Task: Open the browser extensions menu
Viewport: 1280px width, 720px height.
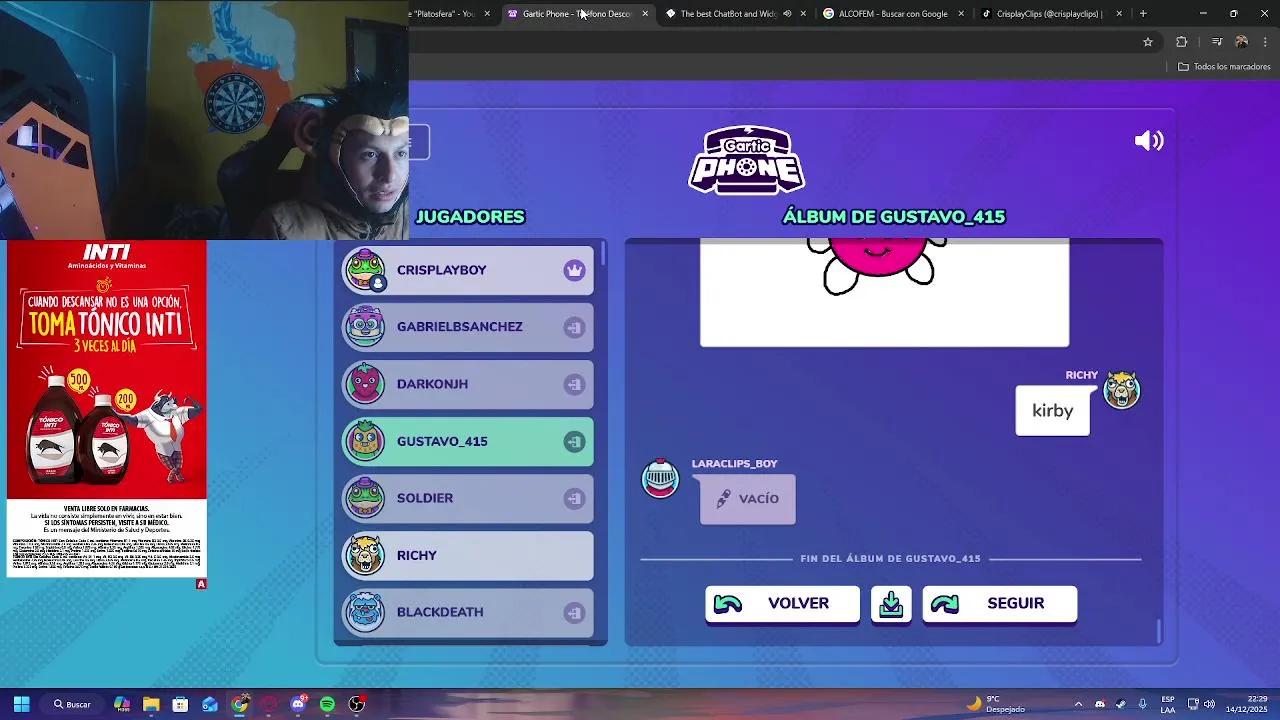Action: (x=1182, y=42)
